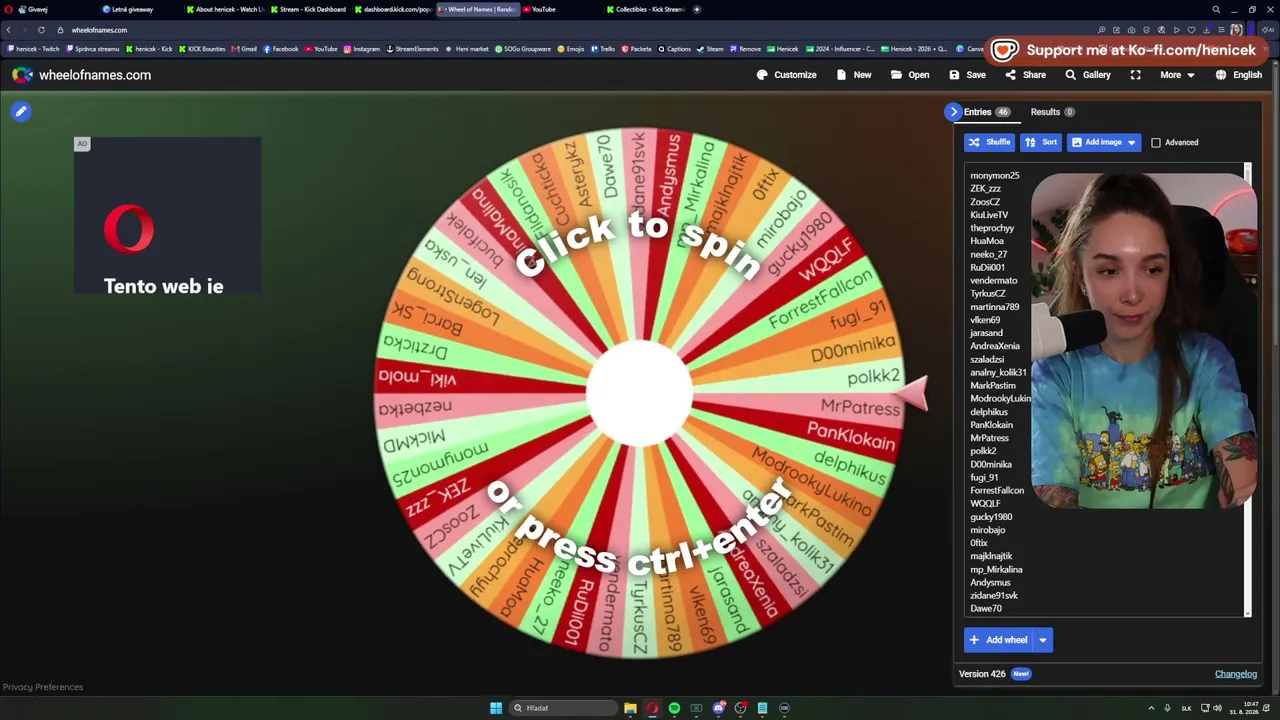1280x720 pixels.
Task: Open KICK Bounties bookmark
Action: coord(203,49)
